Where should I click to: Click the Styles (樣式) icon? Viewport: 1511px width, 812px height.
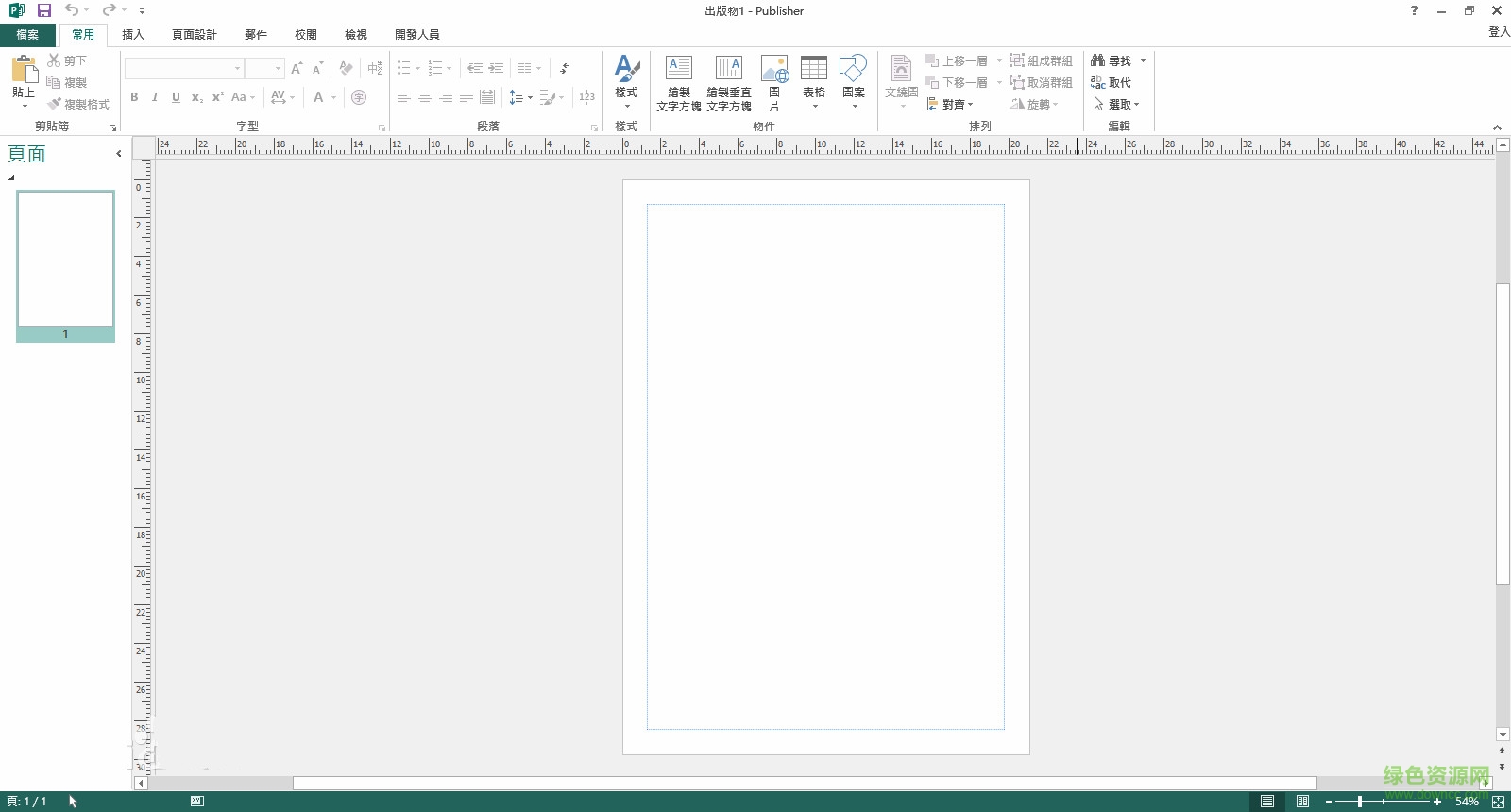pos(626,69)
